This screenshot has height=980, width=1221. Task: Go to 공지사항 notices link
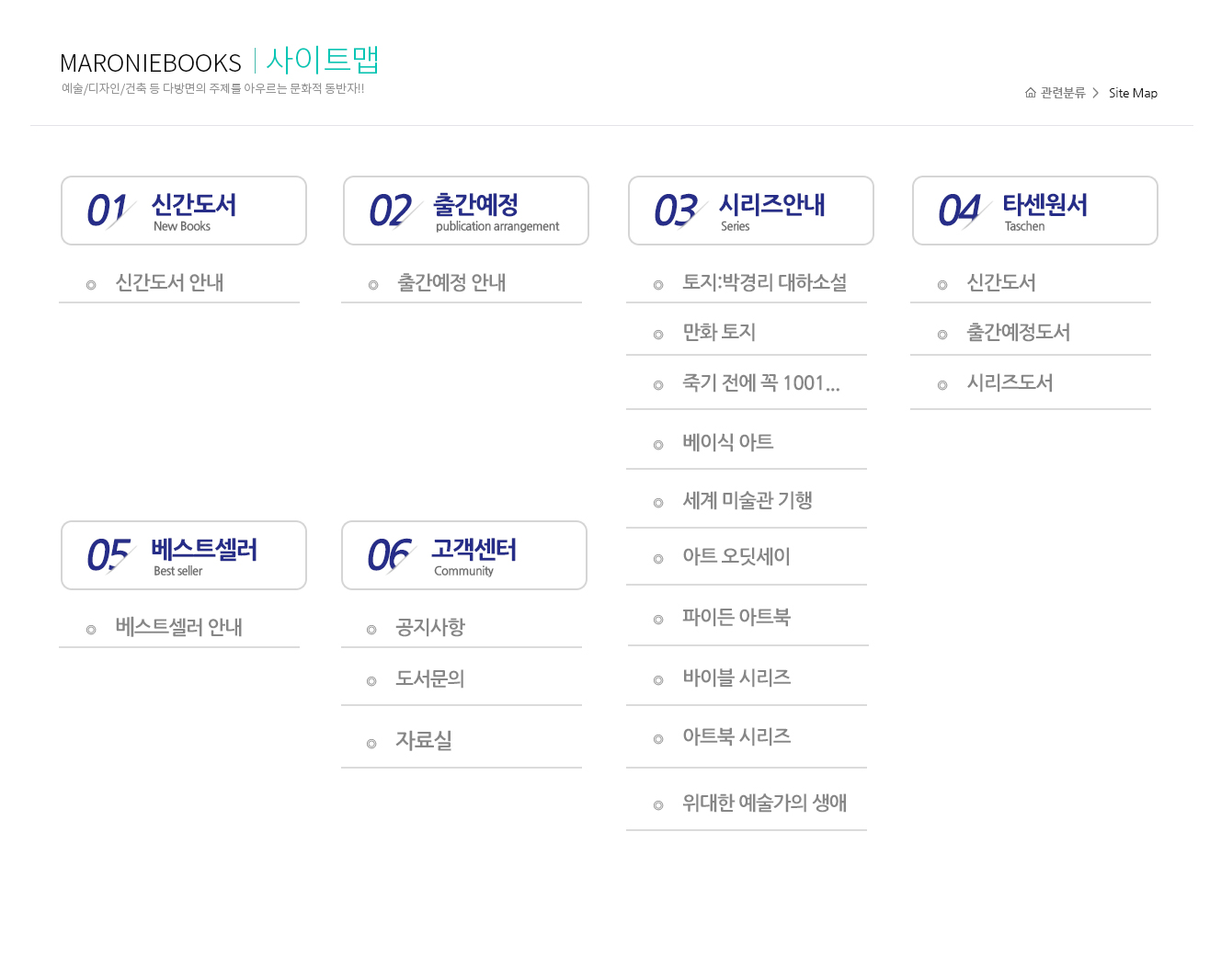pyautogui.click(x=430, y=628)
